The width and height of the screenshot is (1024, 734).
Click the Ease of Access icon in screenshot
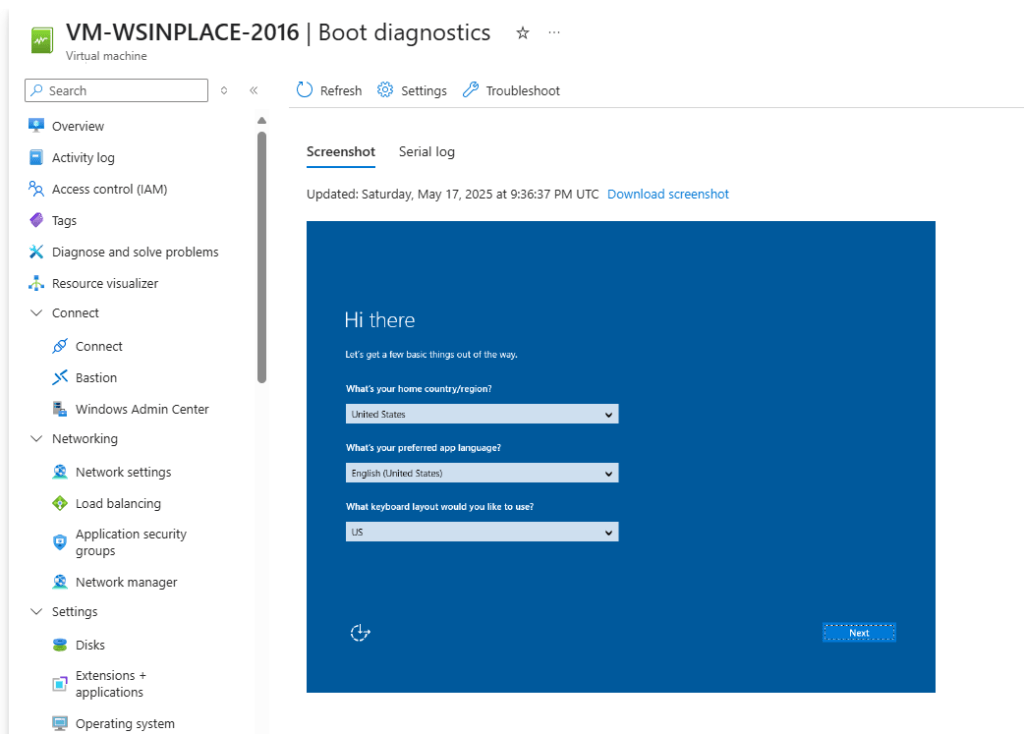click(361, 632)
